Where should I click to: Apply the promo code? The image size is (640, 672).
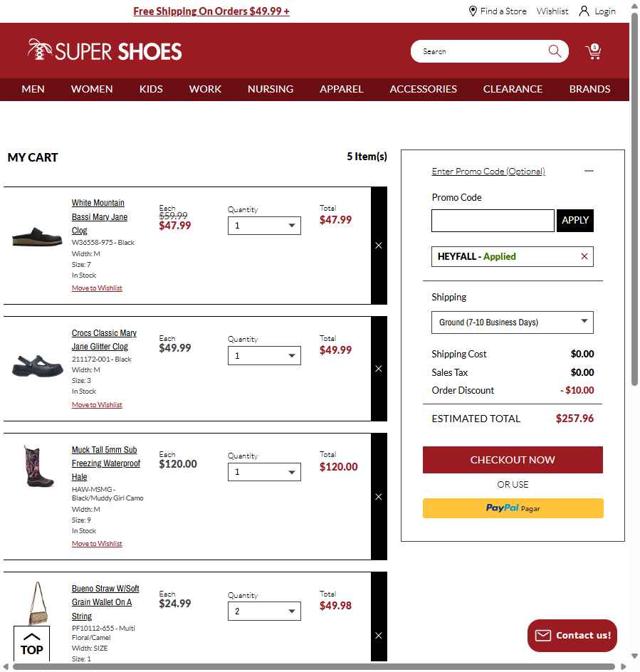[575, 220]
